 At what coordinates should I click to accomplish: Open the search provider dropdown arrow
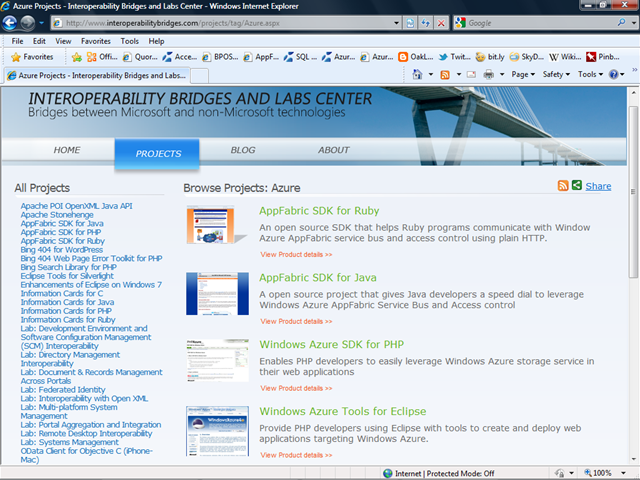633,23
